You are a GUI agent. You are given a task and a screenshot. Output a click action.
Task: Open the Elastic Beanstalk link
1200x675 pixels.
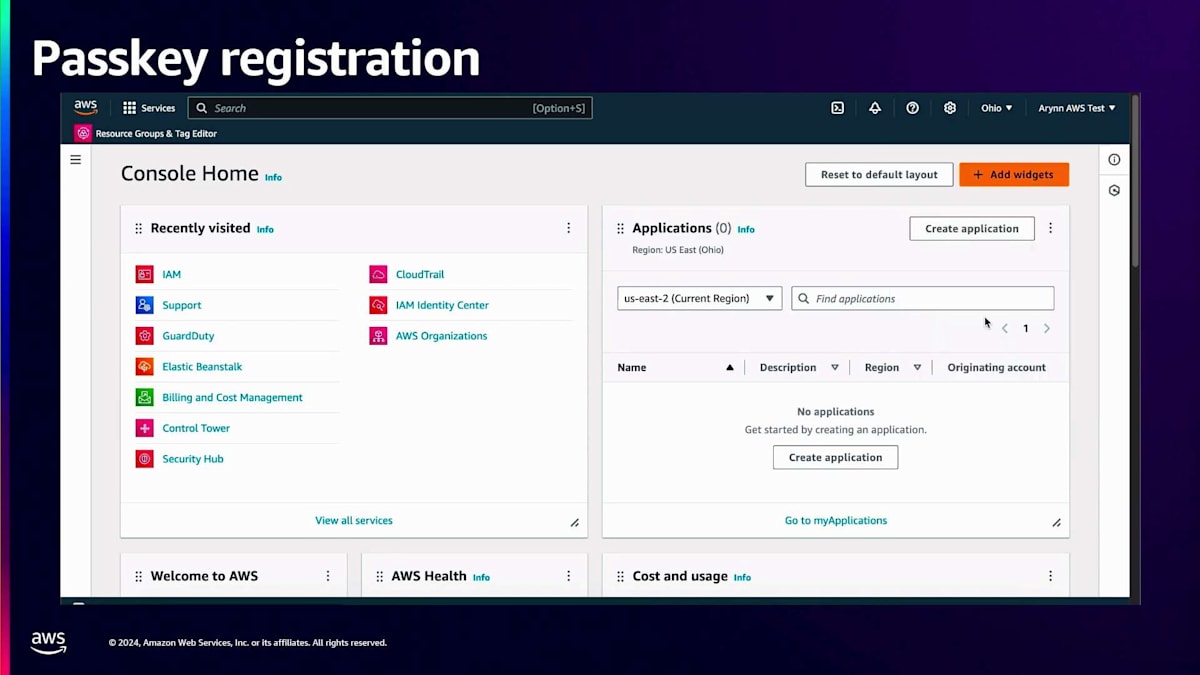pyautogui.click(x=202, y=367)
